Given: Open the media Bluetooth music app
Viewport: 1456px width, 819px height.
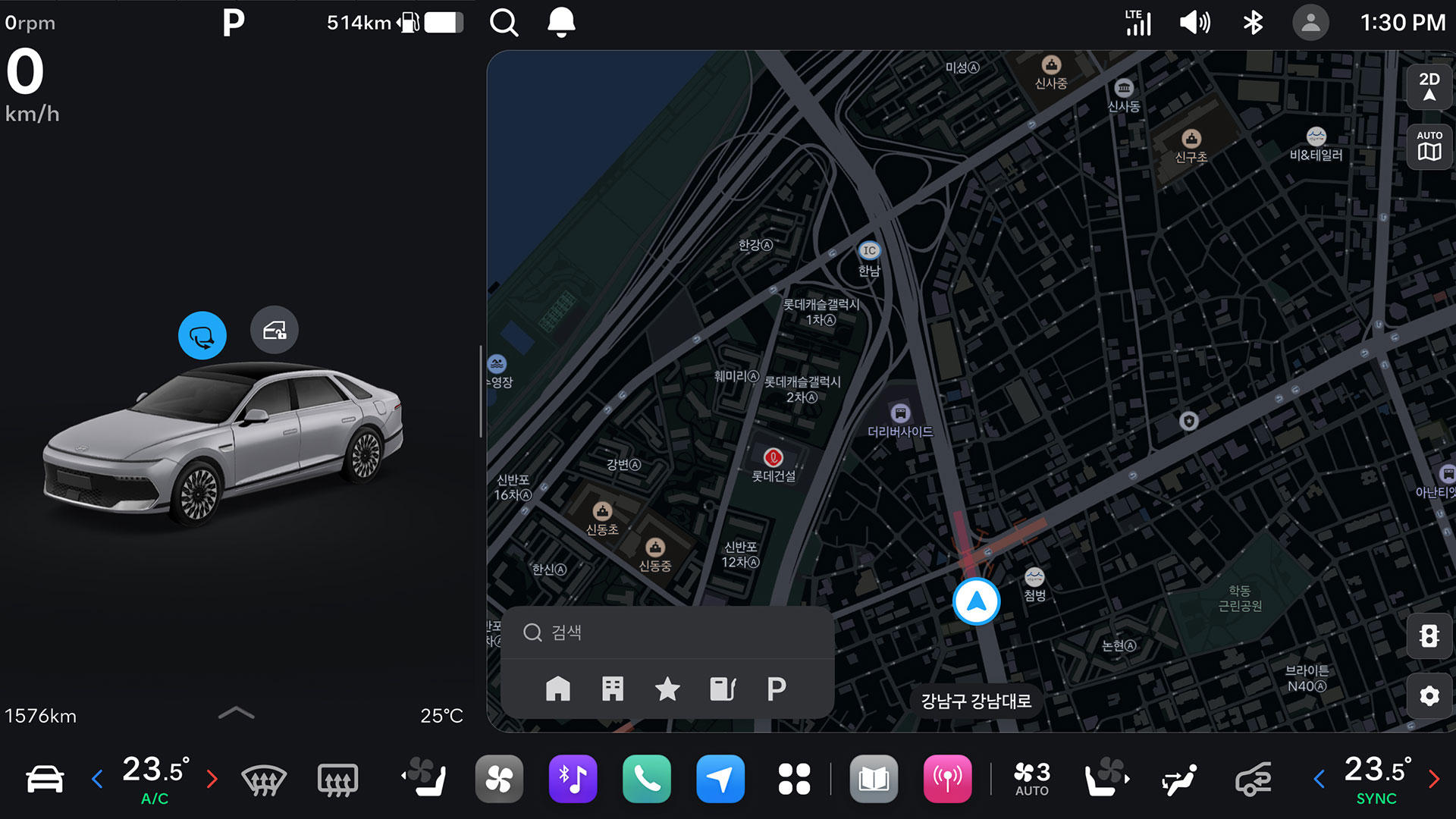Looking at the screenshot, I should [573, 779].
